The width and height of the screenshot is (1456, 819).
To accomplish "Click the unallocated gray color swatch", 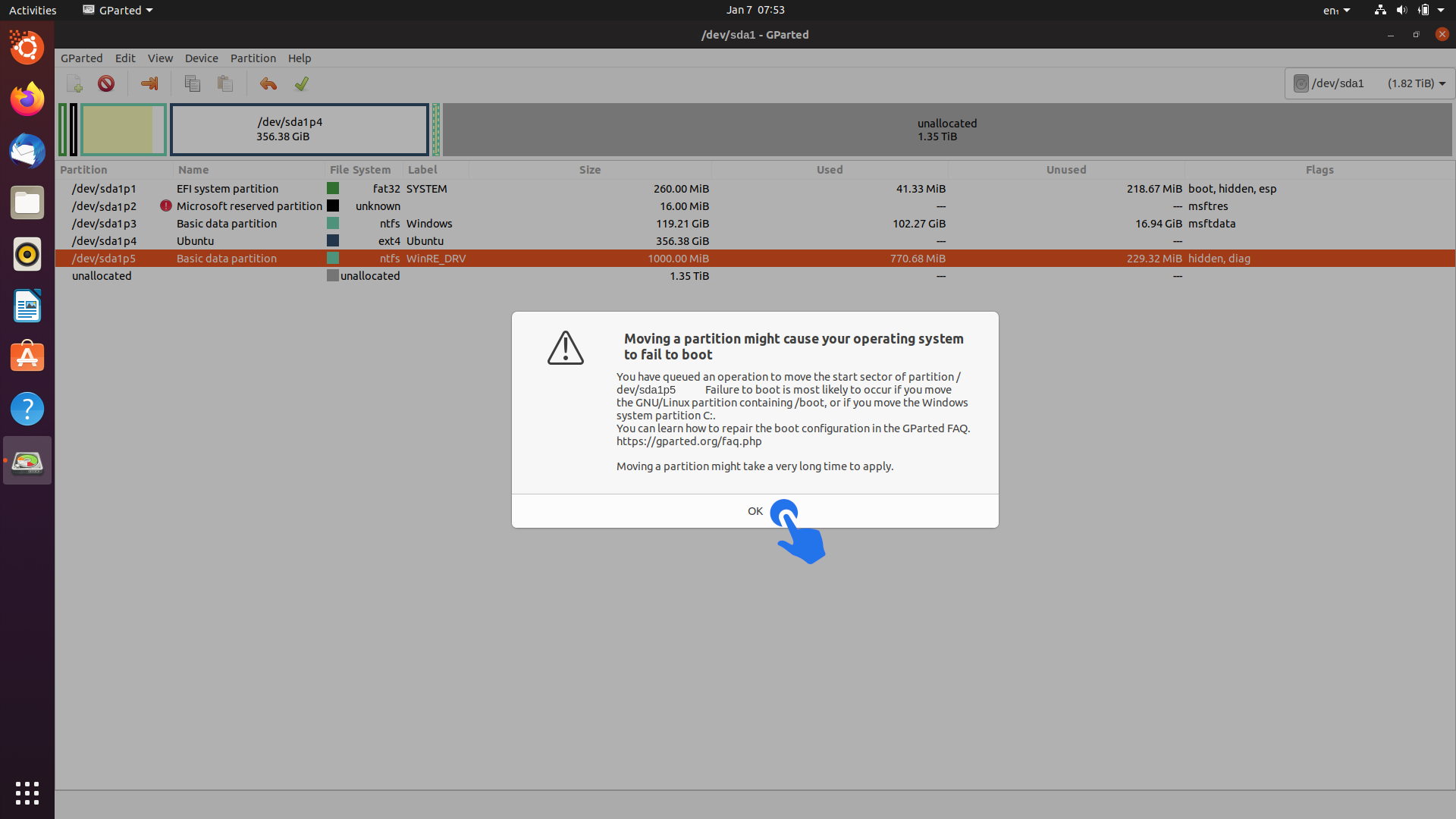I will pos(333,275).
